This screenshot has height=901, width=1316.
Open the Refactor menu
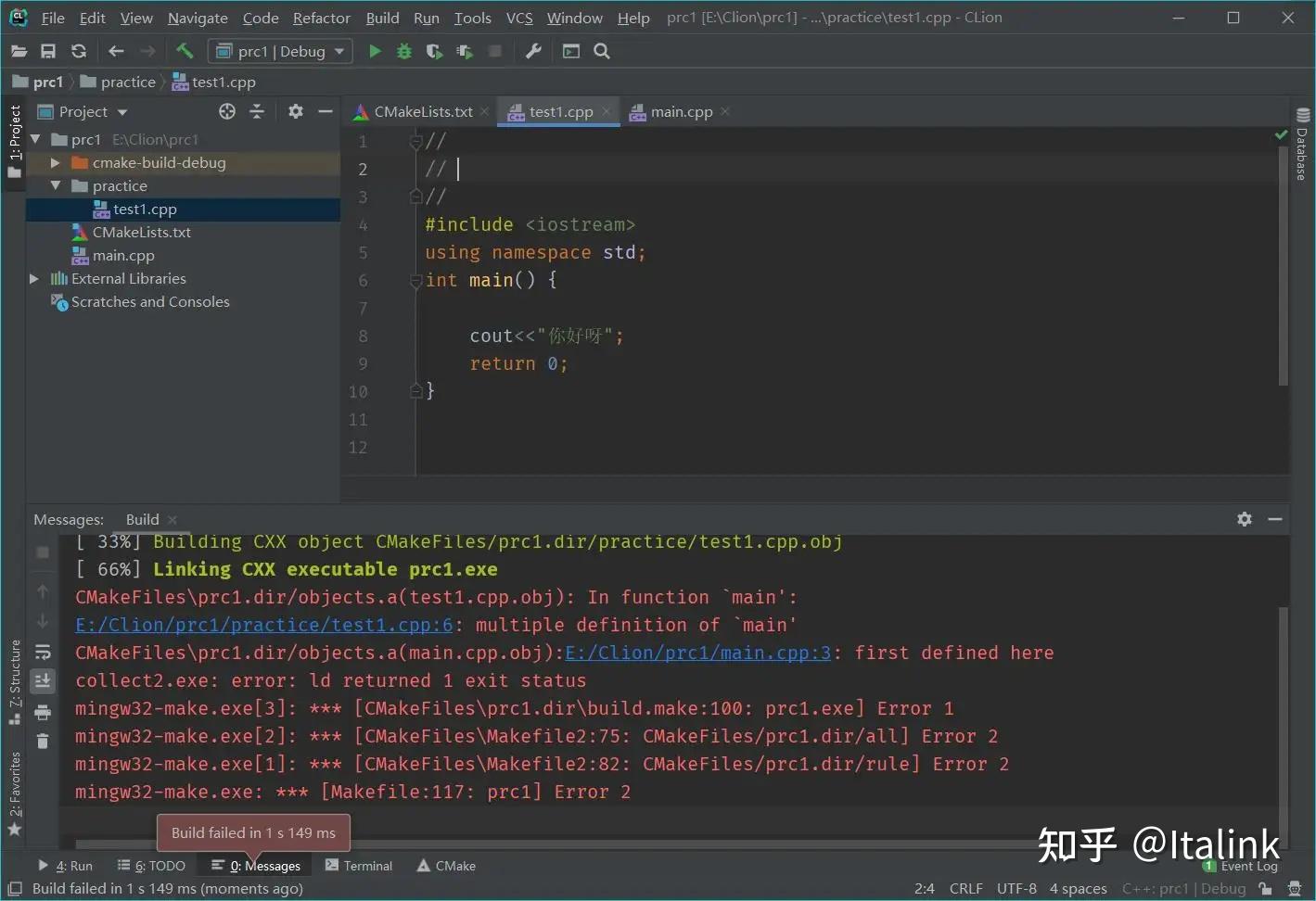(321, 18)
